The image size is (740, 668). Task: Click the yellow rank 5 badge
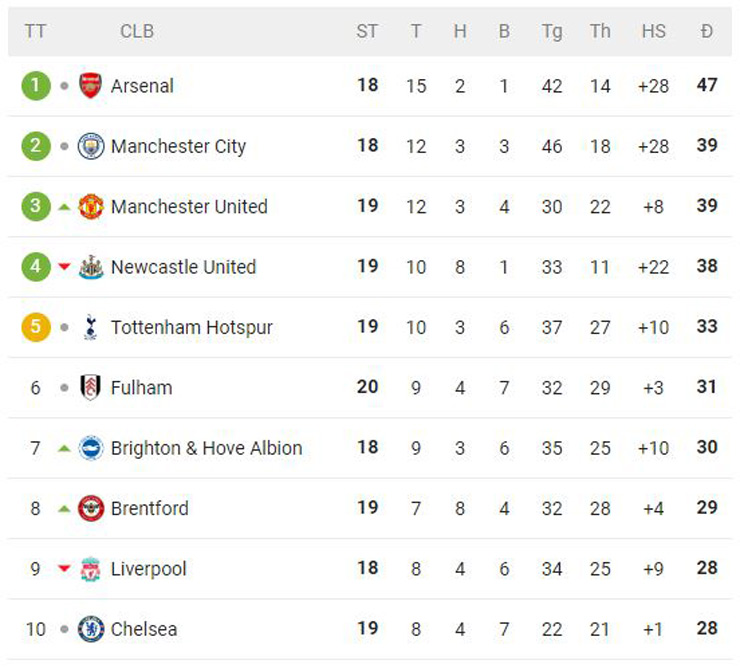[35, 327]
